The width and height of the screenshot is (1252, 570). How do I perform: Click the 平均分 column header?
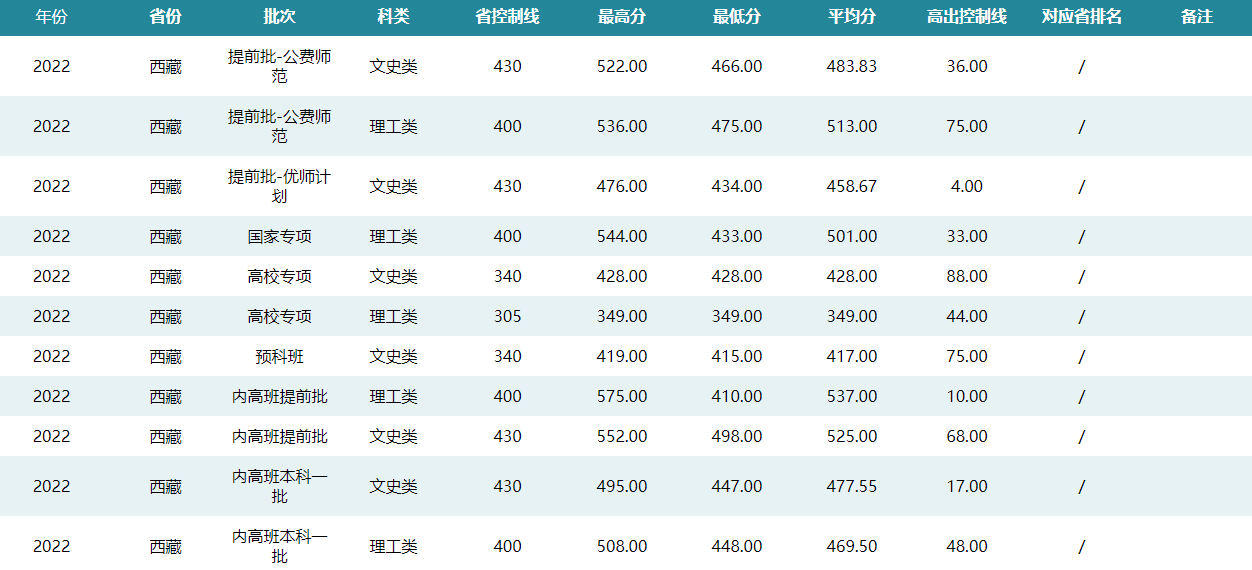point(852,17)
